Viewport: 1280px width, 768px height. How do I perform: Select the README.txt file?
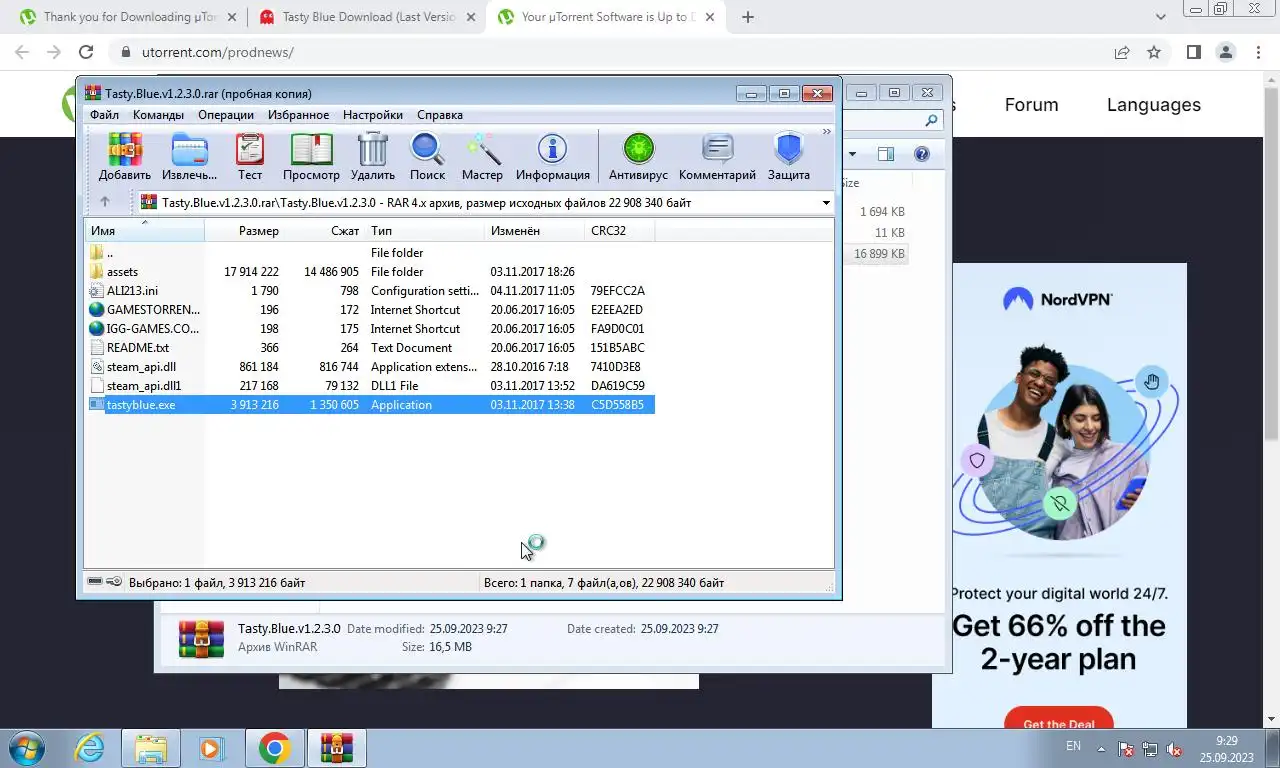[x=370, y=348]
